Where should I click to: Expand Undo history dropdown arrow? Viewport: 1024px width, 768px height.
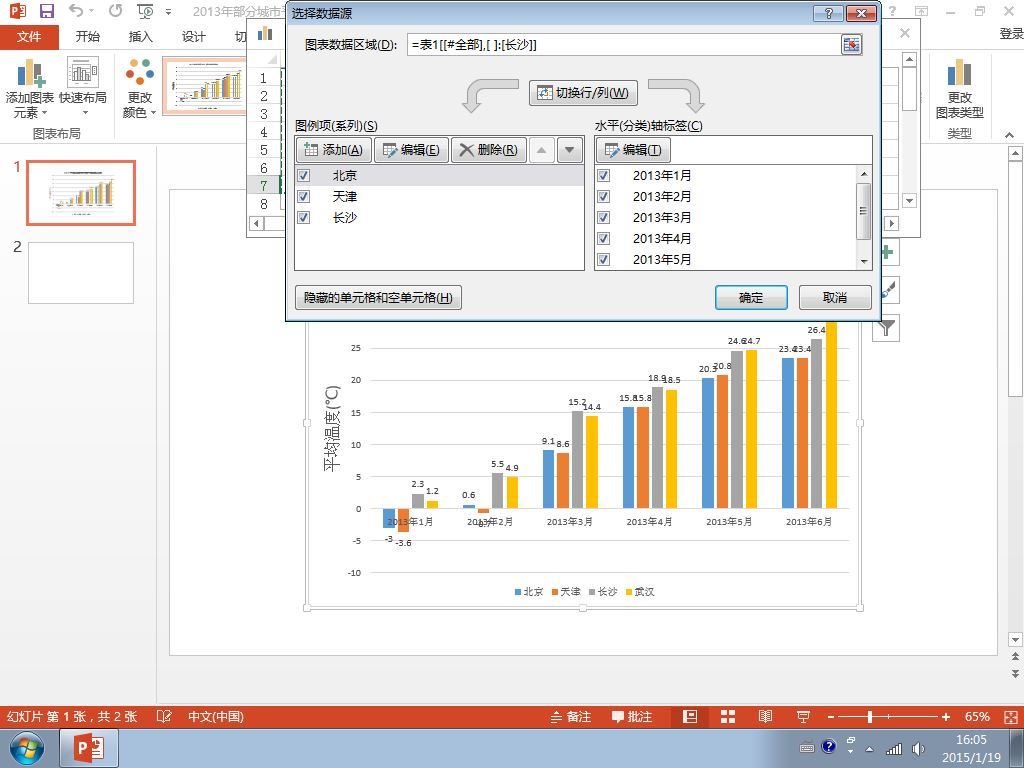click(91, 11)
